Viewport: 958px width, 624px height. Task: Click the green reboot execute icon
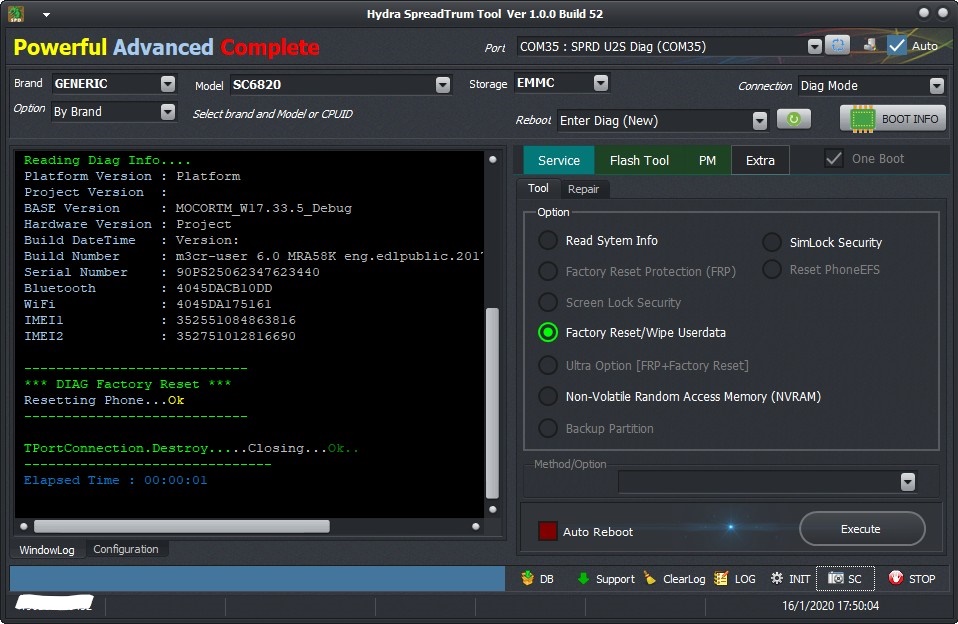(x=794, y=119)
